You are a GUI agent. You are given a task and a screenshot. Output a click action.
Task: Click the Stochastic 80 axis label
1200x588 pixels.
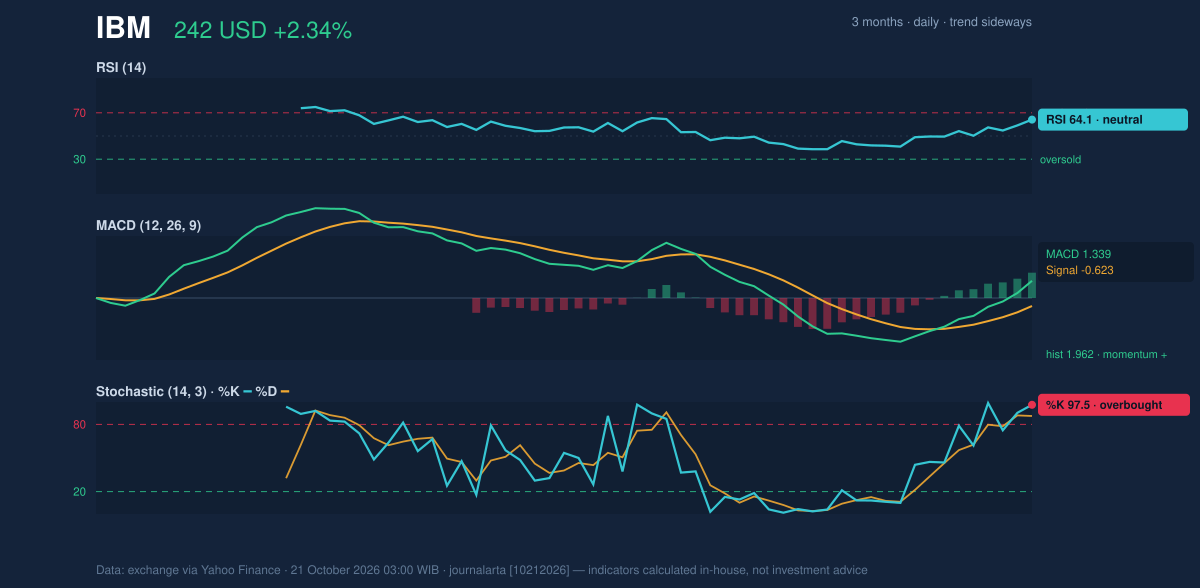79,425
